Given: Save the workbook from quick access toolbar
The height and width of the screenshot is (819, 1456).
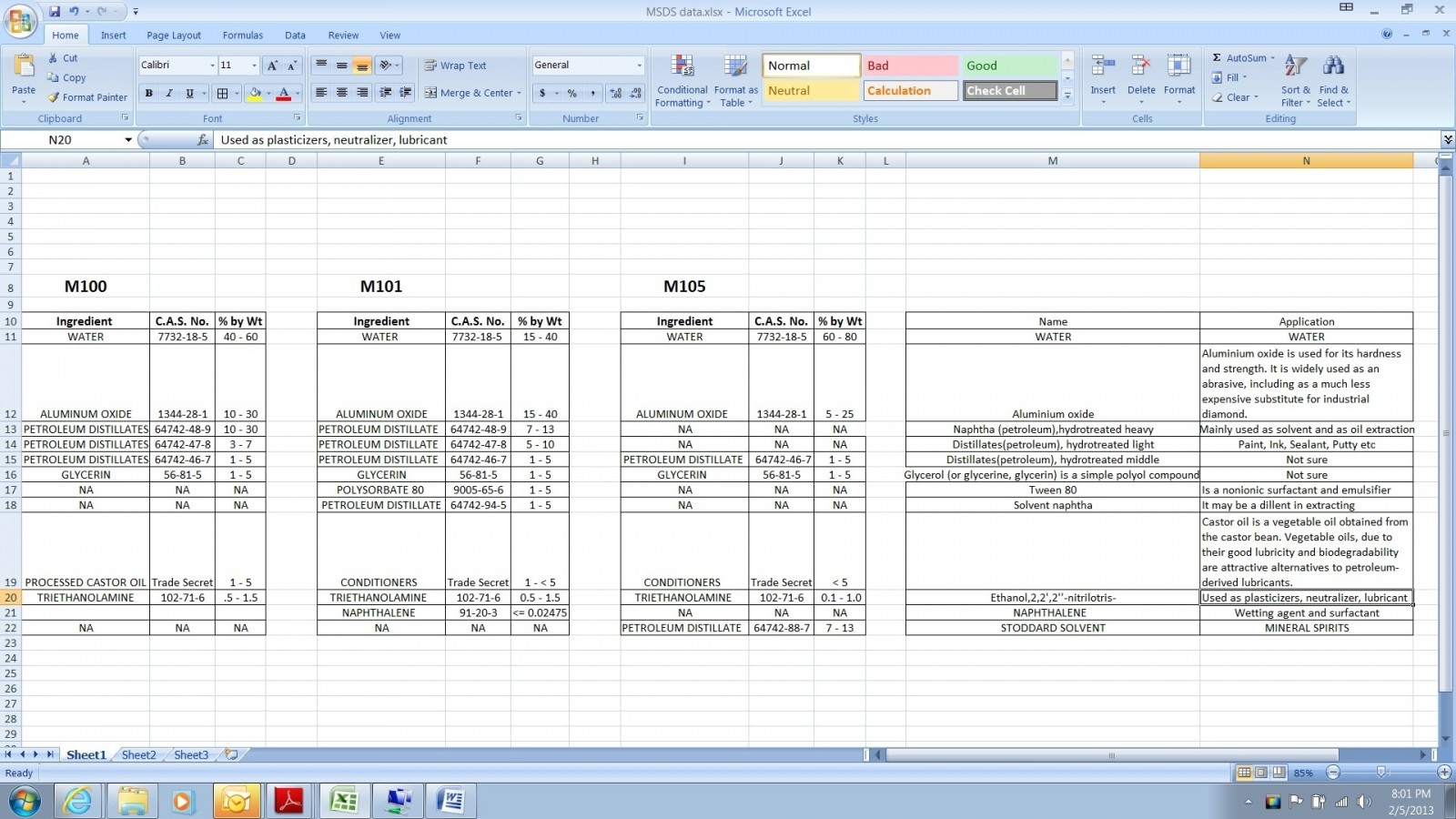Looking at the screenshot, I should (55, 12).
